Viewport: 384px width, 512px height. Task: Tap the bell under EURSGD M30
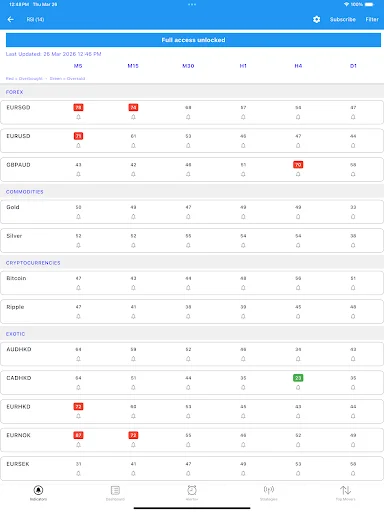tap(188, 117)
